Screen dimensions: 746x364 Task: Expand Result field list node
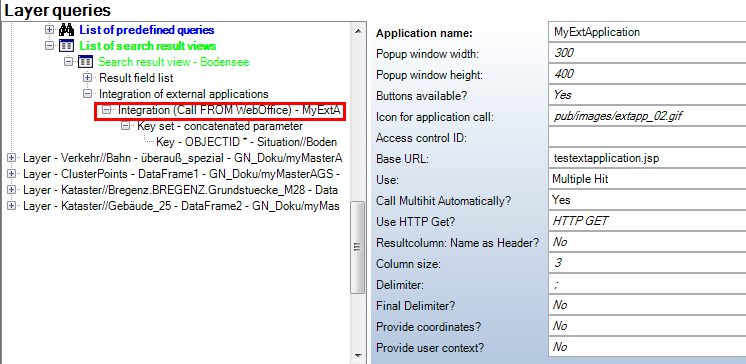click(87, 78)
